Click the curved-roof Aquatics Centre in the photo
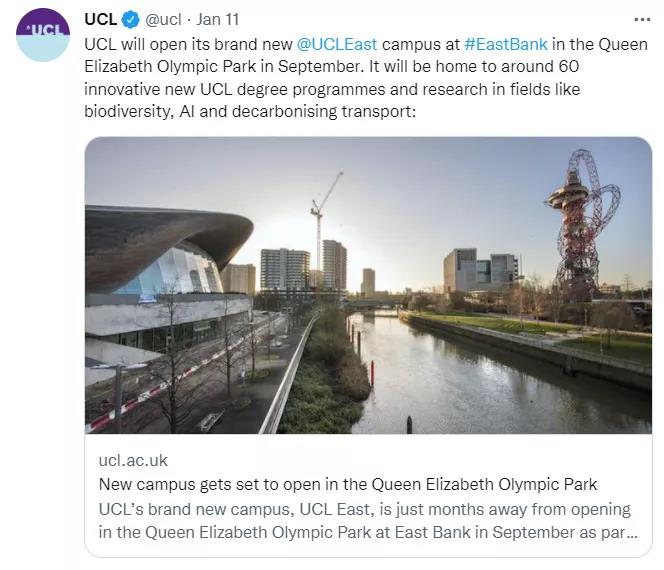The width and height of the screenshot is (664, 570). coord(165,250)
